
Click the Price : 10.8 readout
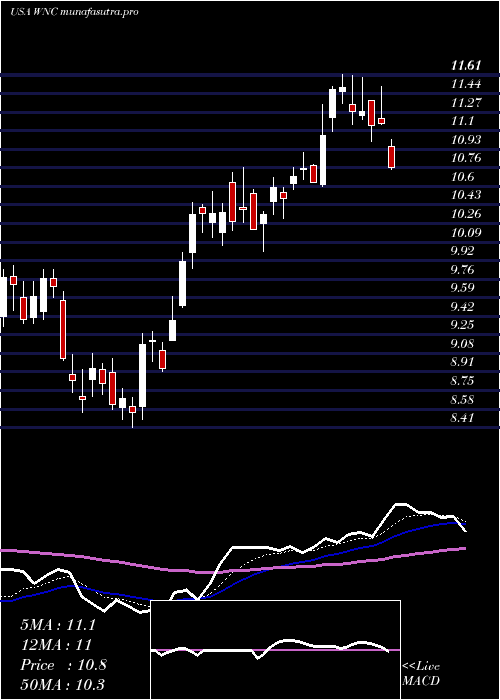[x=63, y=665]
